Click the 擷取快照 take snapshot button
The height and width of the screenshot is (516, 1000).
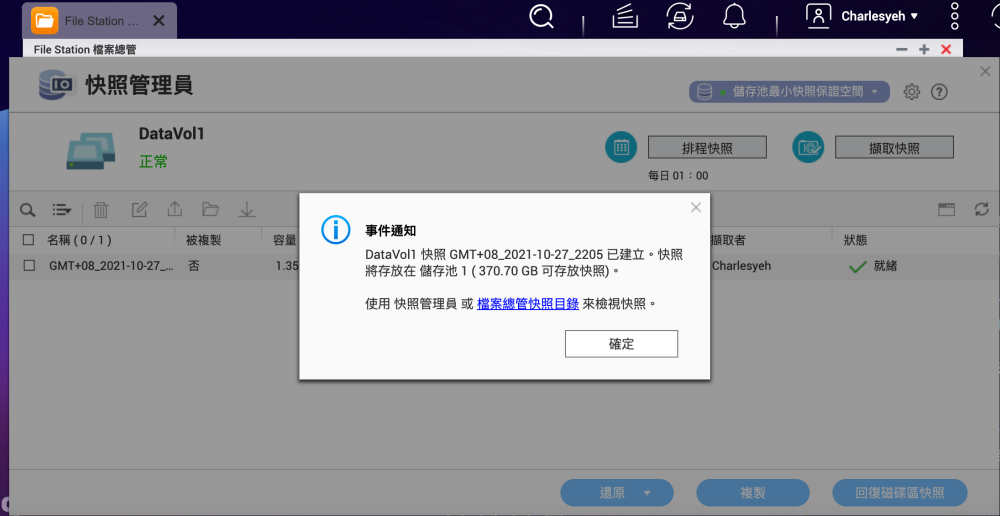[x=894, y=148]
